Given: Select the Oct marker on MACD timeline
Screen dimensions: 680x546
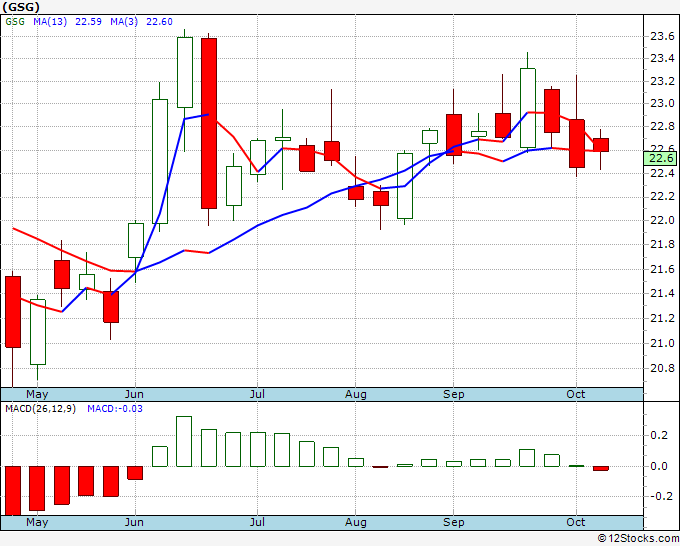Looking at the screenshot, I should [575, 522].
